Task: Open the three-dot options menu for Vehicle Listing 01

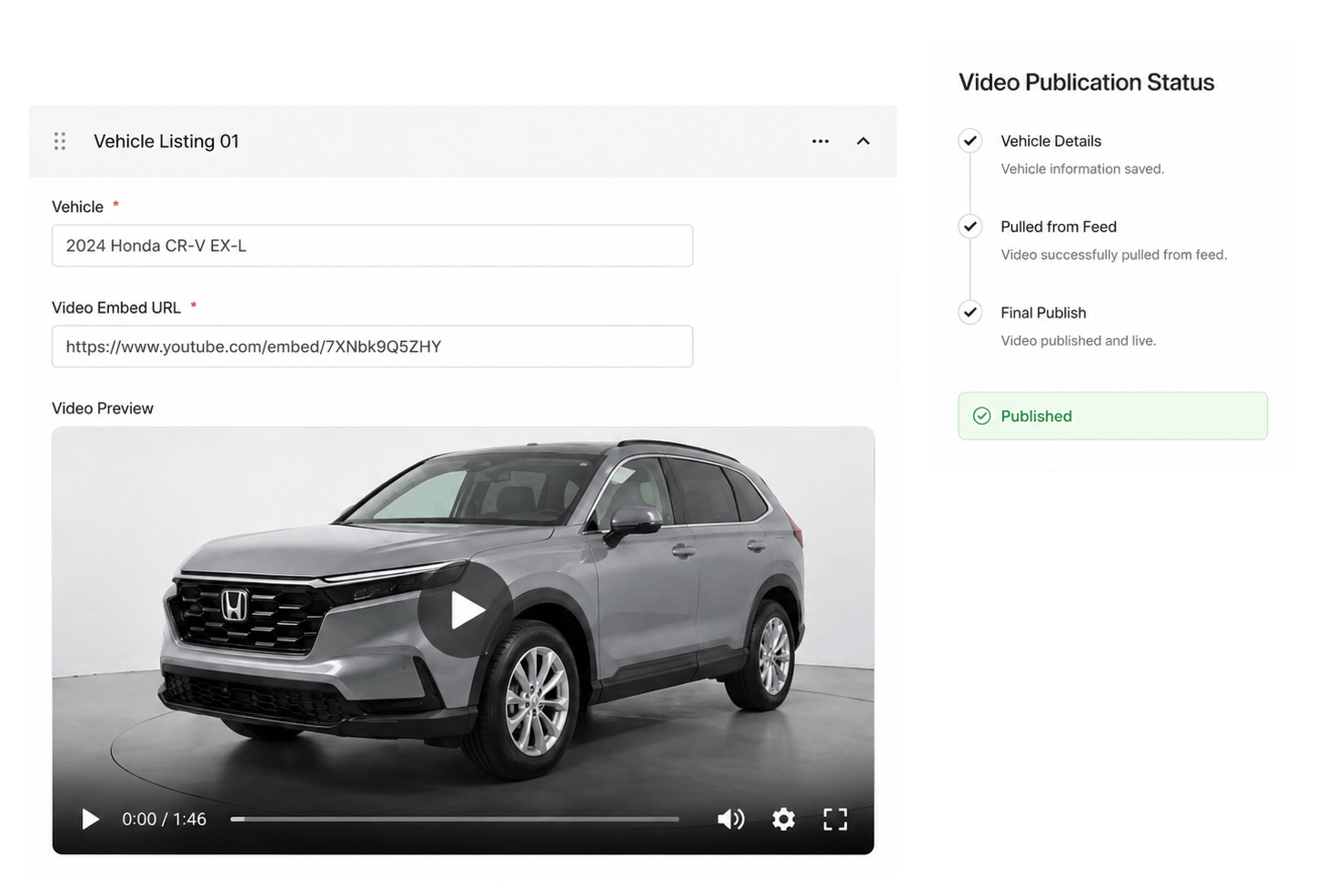Action: tap(820, 141)
